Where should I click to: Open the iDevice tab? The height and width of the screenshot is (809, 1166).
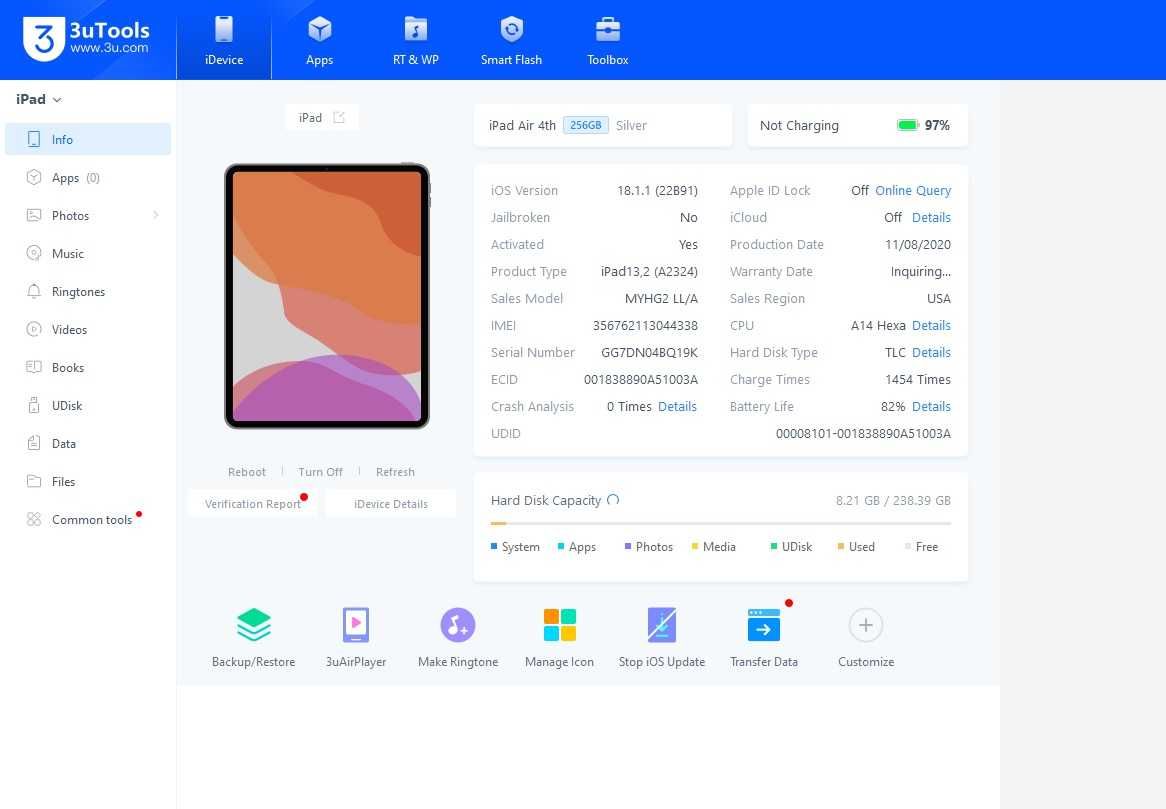coord(224,40)
